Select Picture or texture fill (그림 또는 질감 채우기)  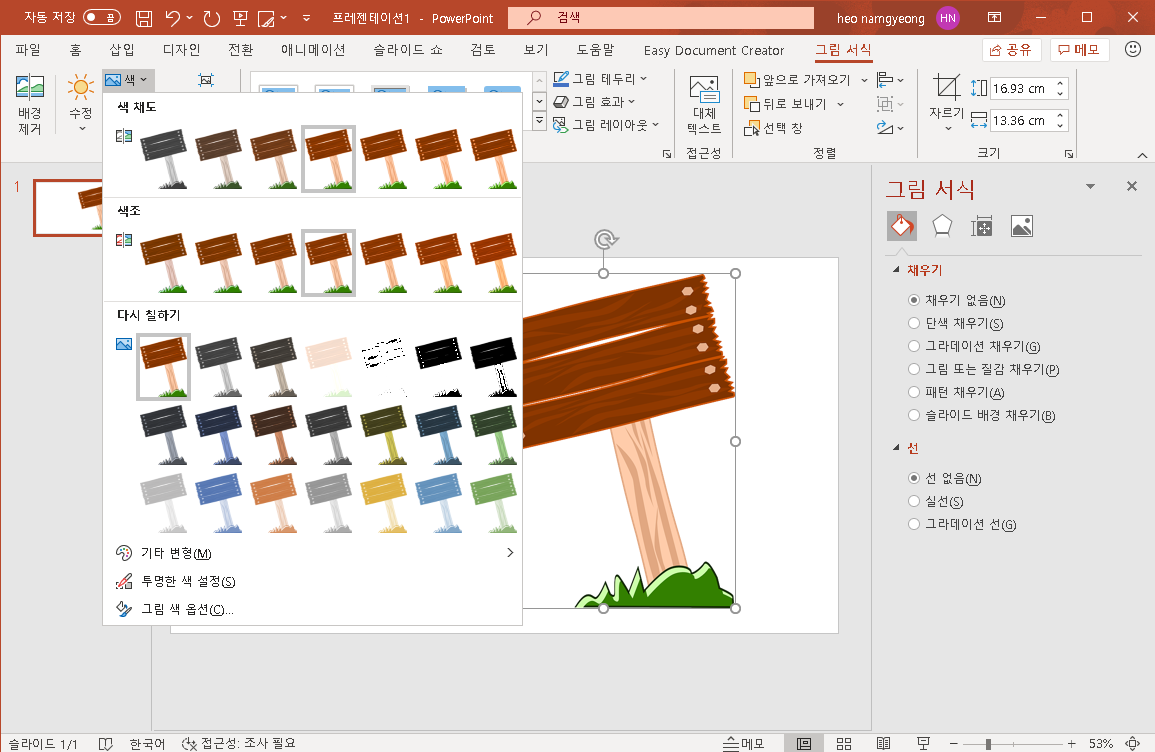coord(914,369)
